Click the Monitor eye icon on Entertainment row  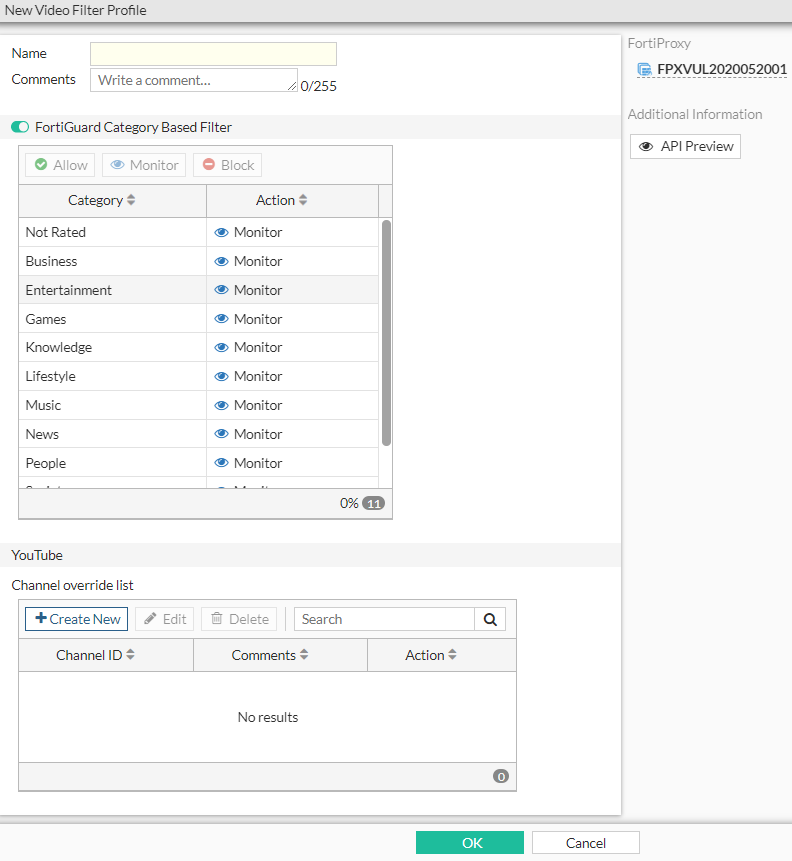click(222, 289)
